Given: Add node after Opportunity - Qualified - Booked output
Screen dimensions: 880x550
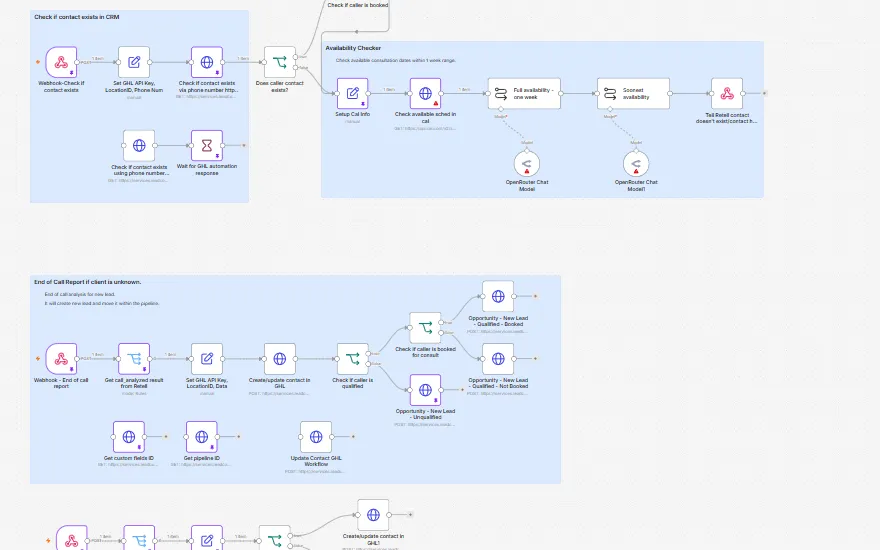Looking at the screenshot, I should tap(535, 296).
